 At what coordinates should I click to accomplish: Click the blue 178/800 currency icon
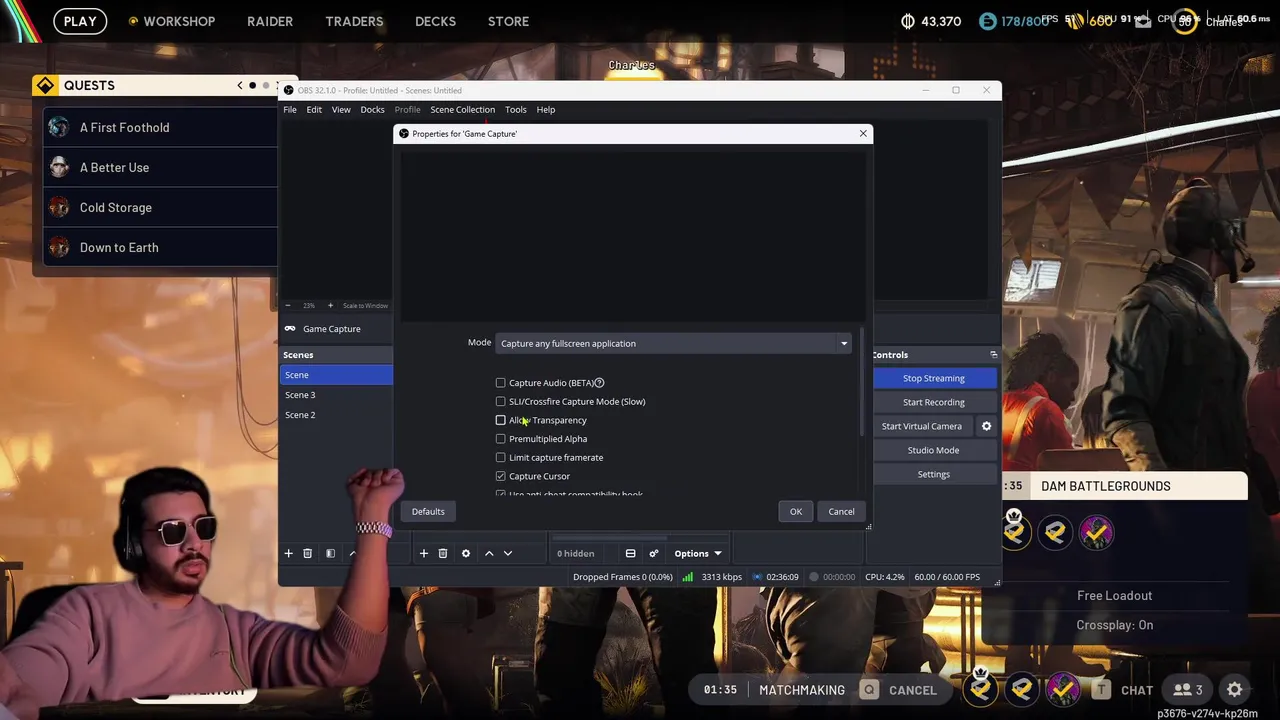[988, 21]
